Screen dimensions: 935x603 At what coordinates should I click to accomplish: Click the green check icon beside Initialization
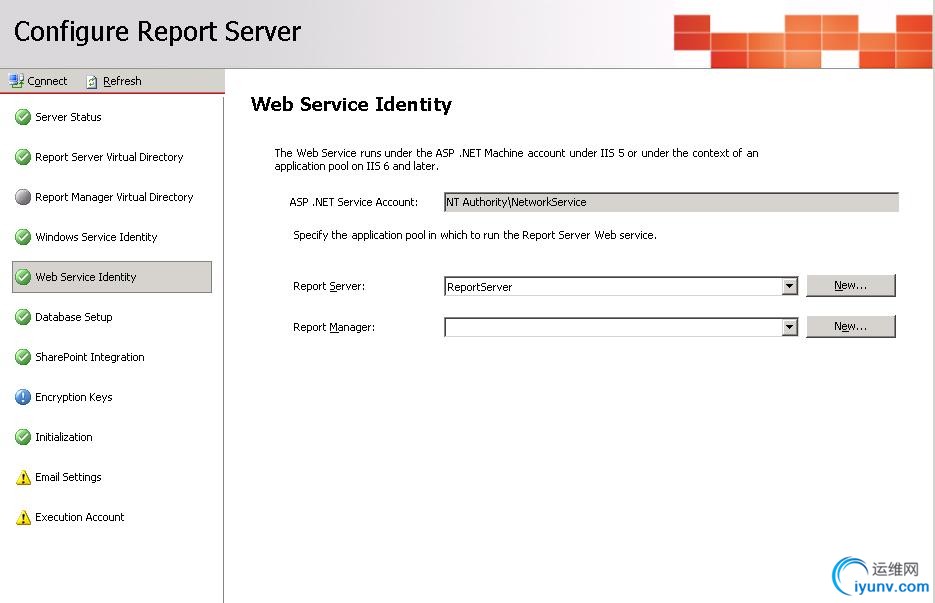click(23, 437)
